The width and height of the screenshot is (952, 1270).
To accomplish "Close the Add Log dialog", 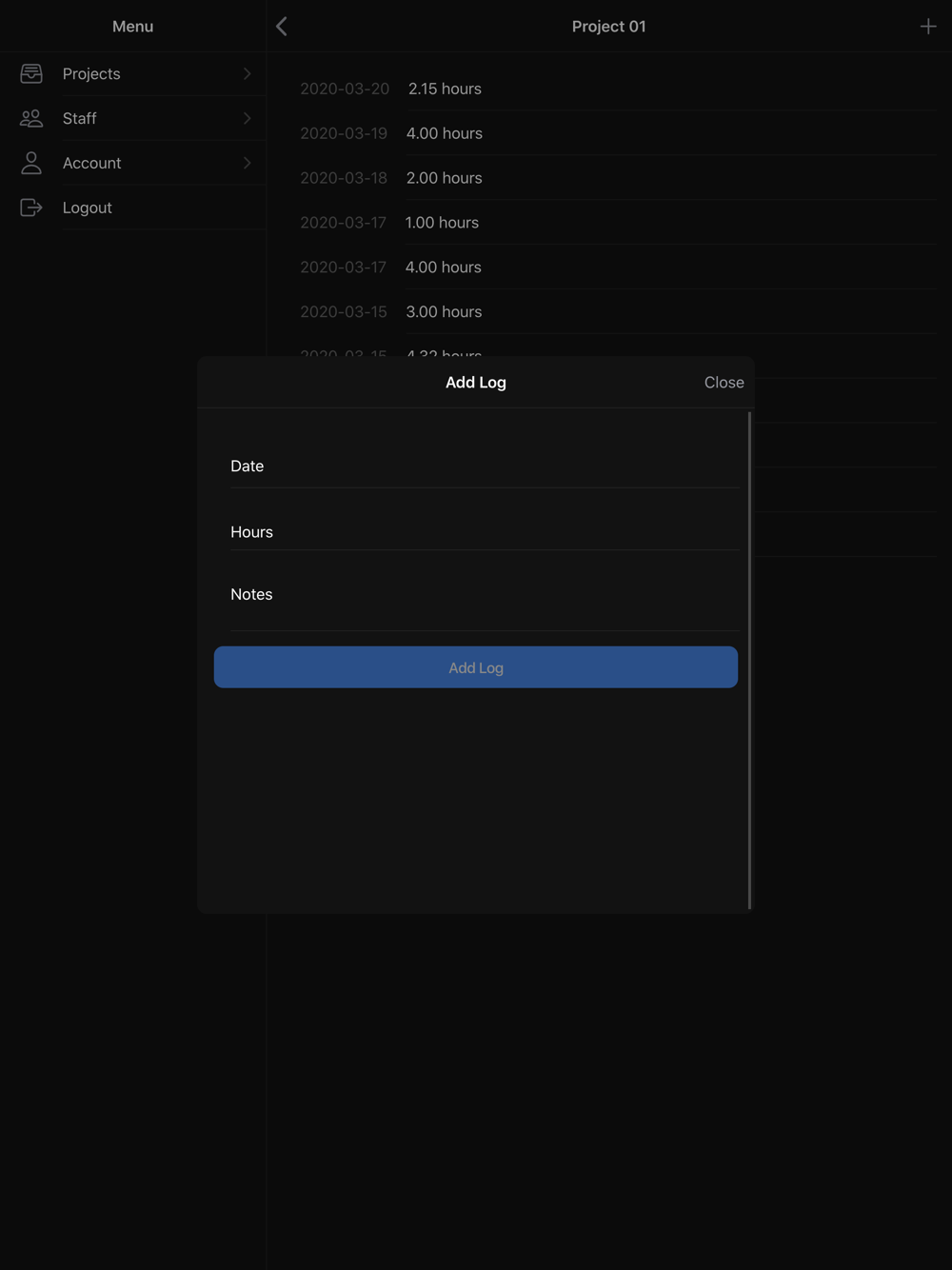I will [724, 382].
